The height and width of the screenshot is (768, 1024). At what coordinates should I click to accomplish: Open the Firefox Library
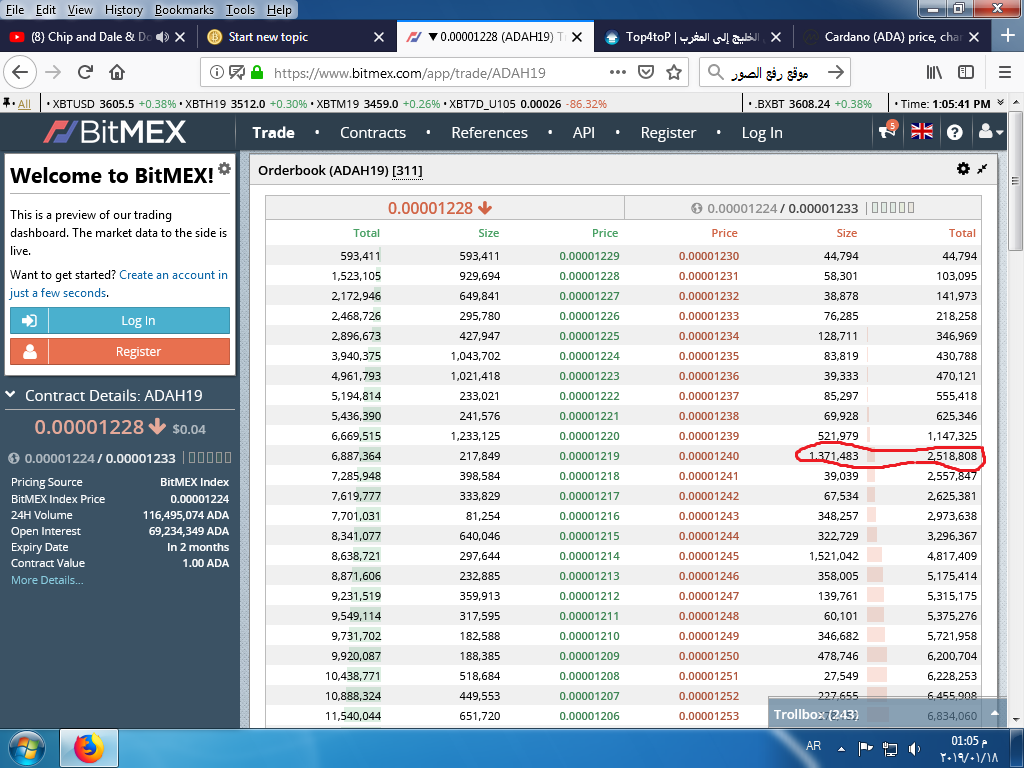934,72
